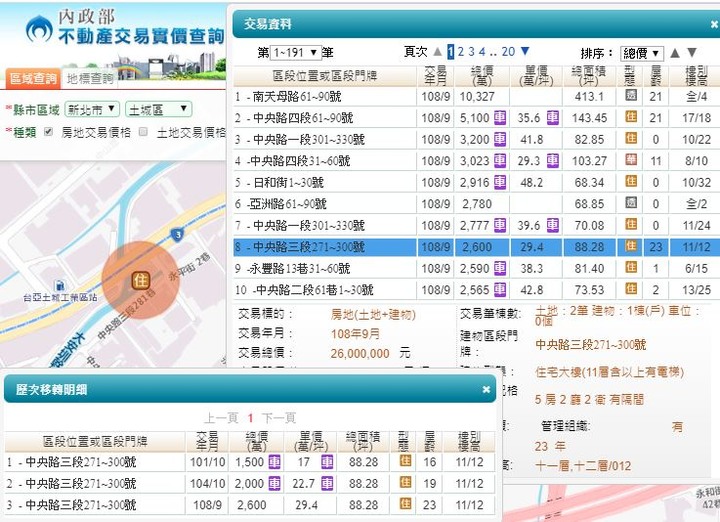Go to page 3 of results
Image resolution: width=720 pixels, height=522 pixels.
tap(471, 52)
